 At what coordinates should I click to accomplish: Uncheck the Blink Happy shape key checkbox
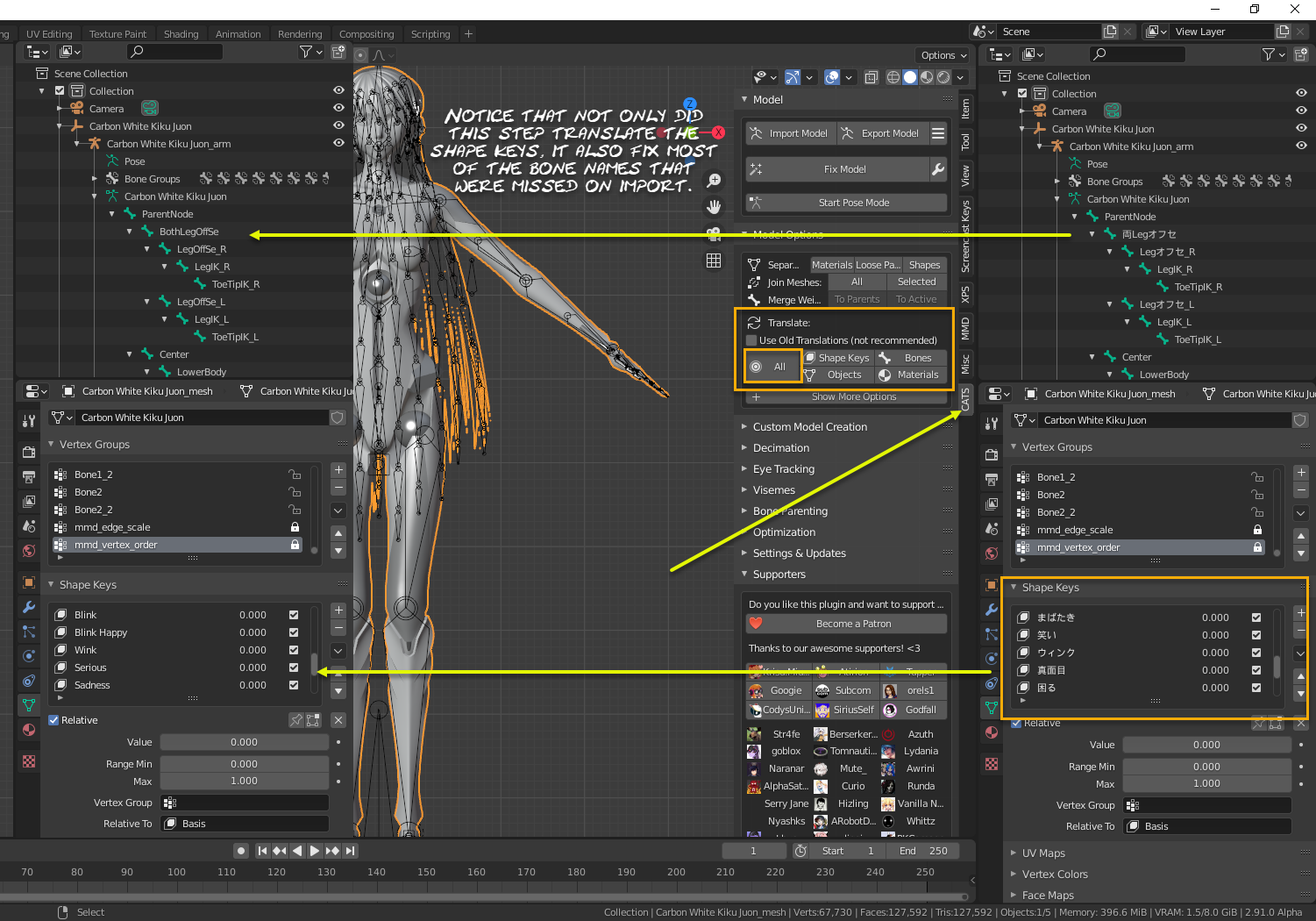tap(294, 632)
